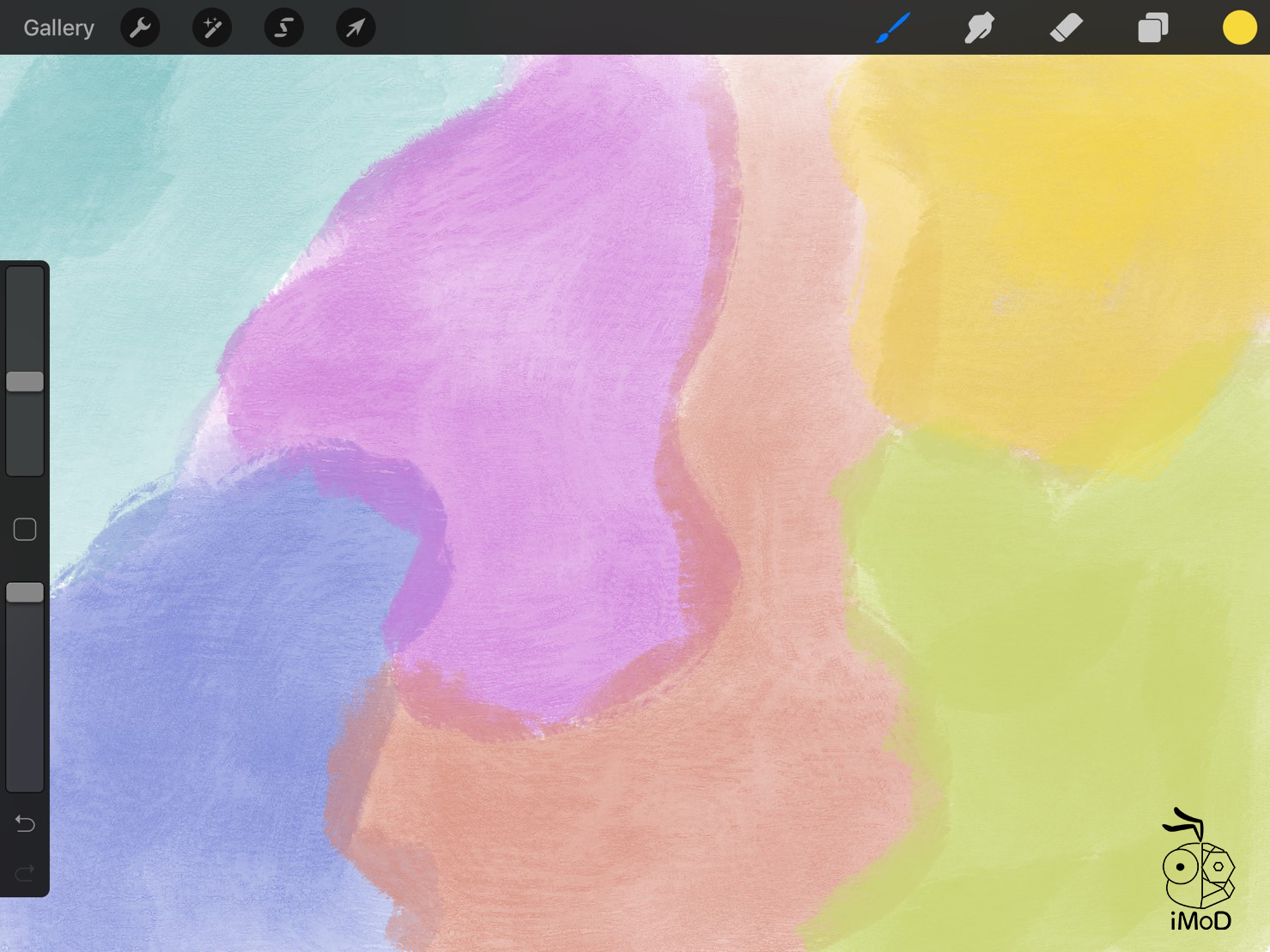Select the Transform arrow tool

point(355,27)
